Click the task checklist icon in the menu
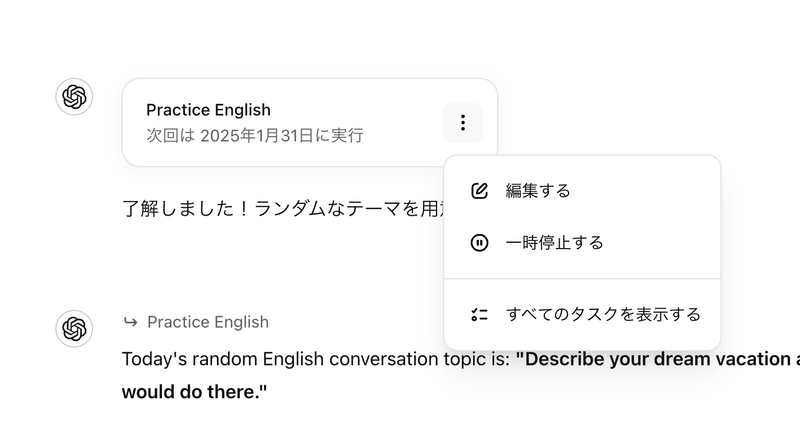The image size is (800, 436). pyautogui.click(x=479, y=314)
